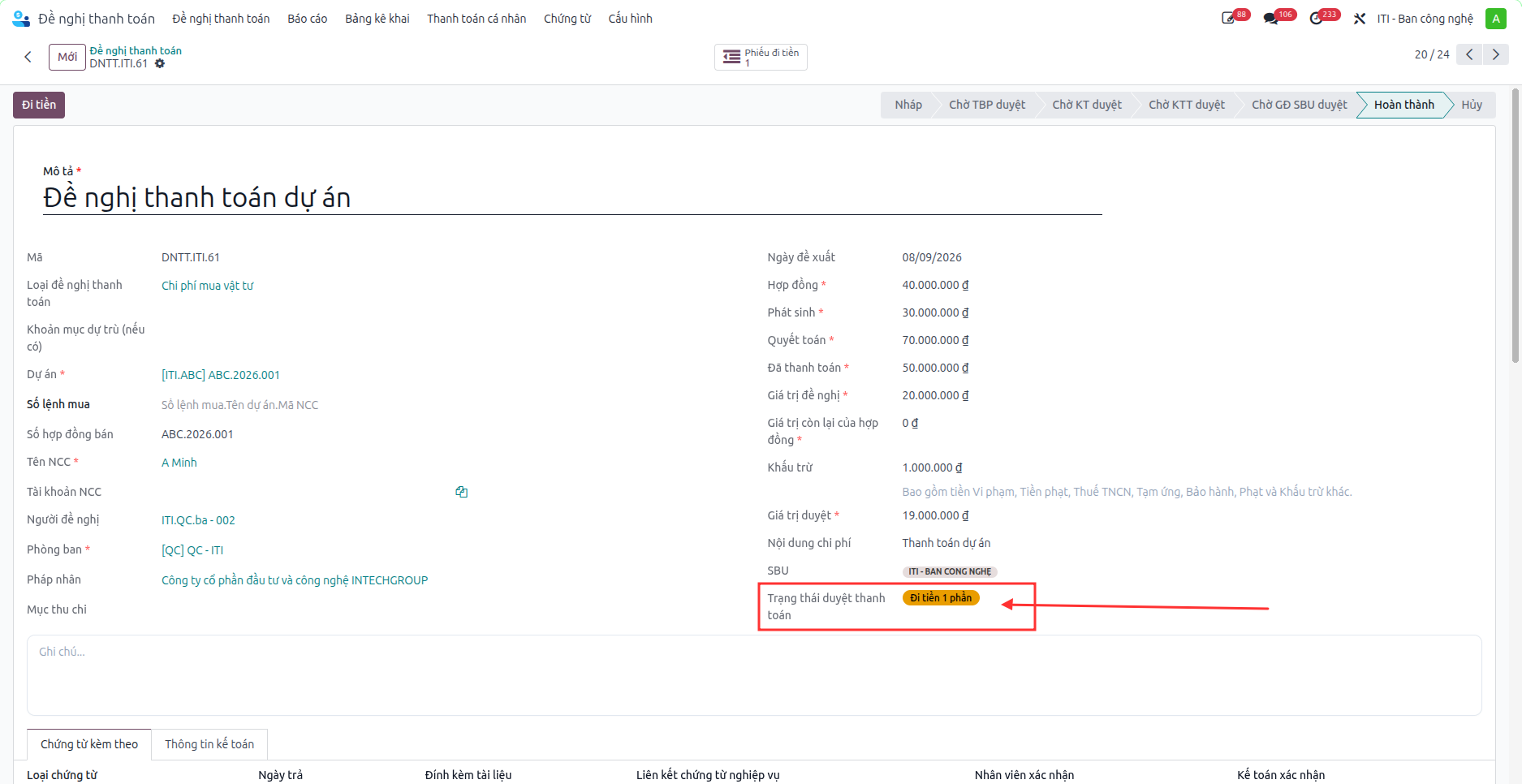Open the [QC] QC - ITI department link
Viewport: 1522px width, 784px height.
coord(192,550)
